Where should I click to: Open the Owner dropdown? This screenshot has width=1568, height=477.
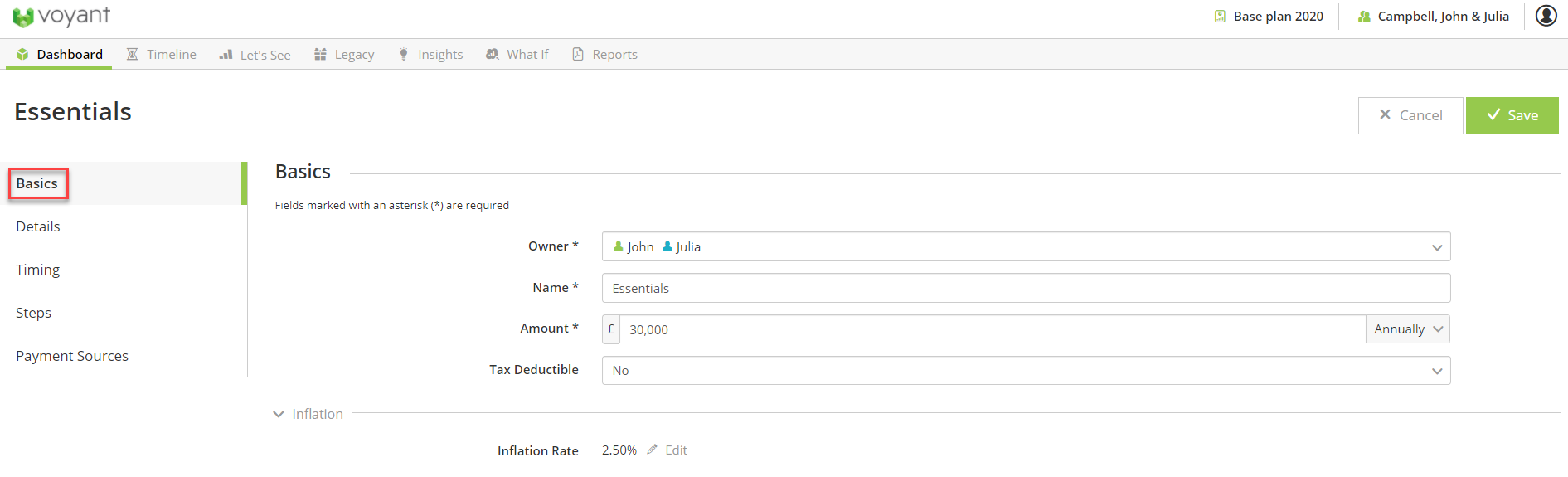(x=1026, y=246)
